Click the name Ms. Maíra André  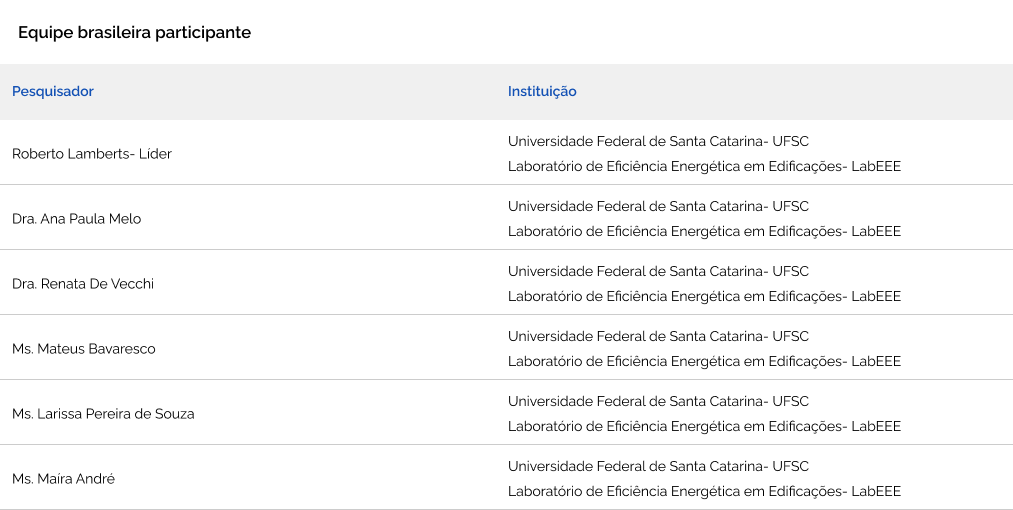point(64,479)
